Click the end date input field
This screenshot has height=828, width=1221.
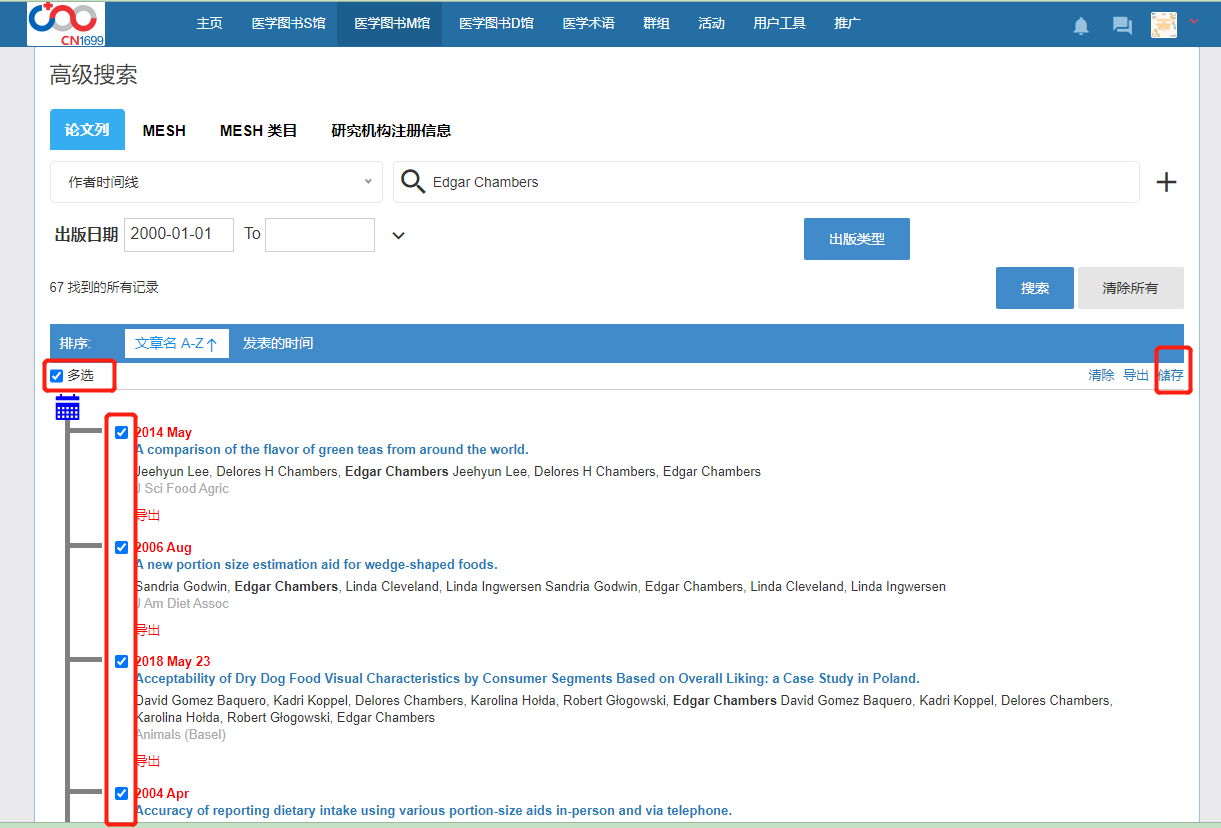tap(319, 234)
